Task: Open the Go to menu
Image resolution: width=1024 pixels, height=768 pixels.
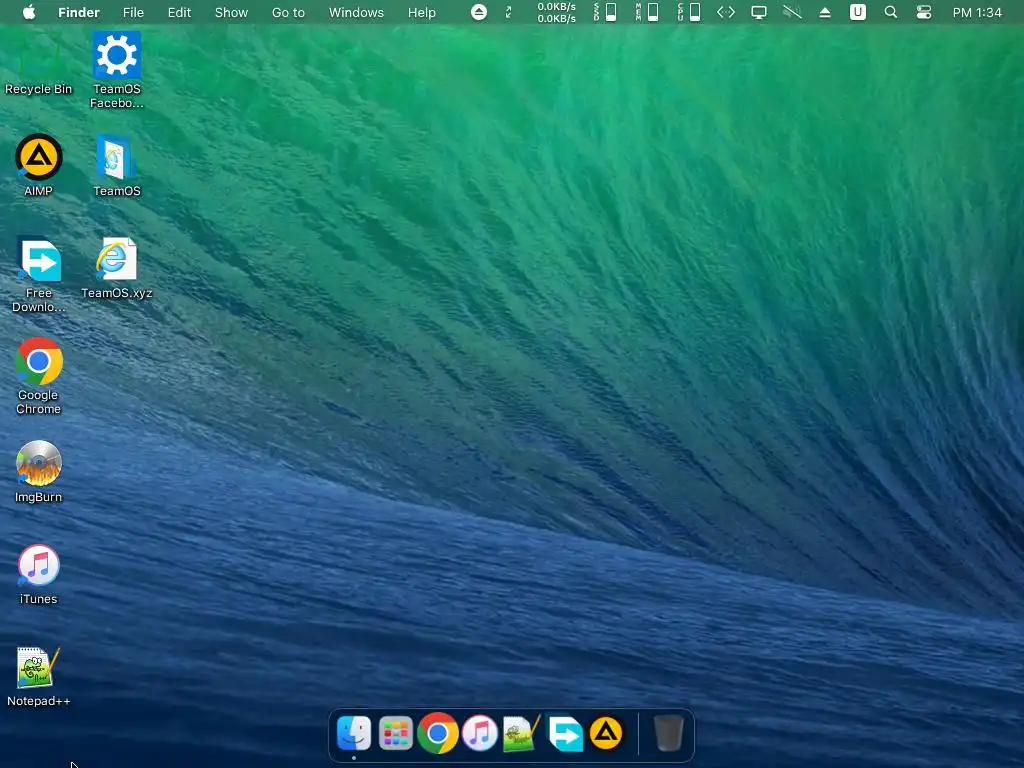Action: pyautogui.click(x=288, y=12)
